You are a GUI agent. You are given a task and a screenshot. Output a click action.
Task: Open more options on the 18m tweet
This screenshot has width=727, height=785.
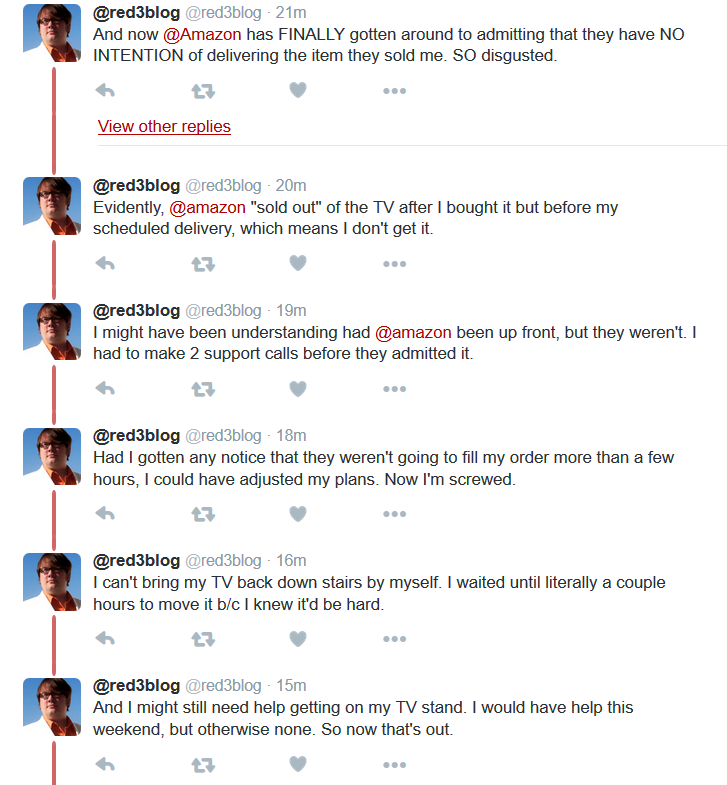[395, 514]
